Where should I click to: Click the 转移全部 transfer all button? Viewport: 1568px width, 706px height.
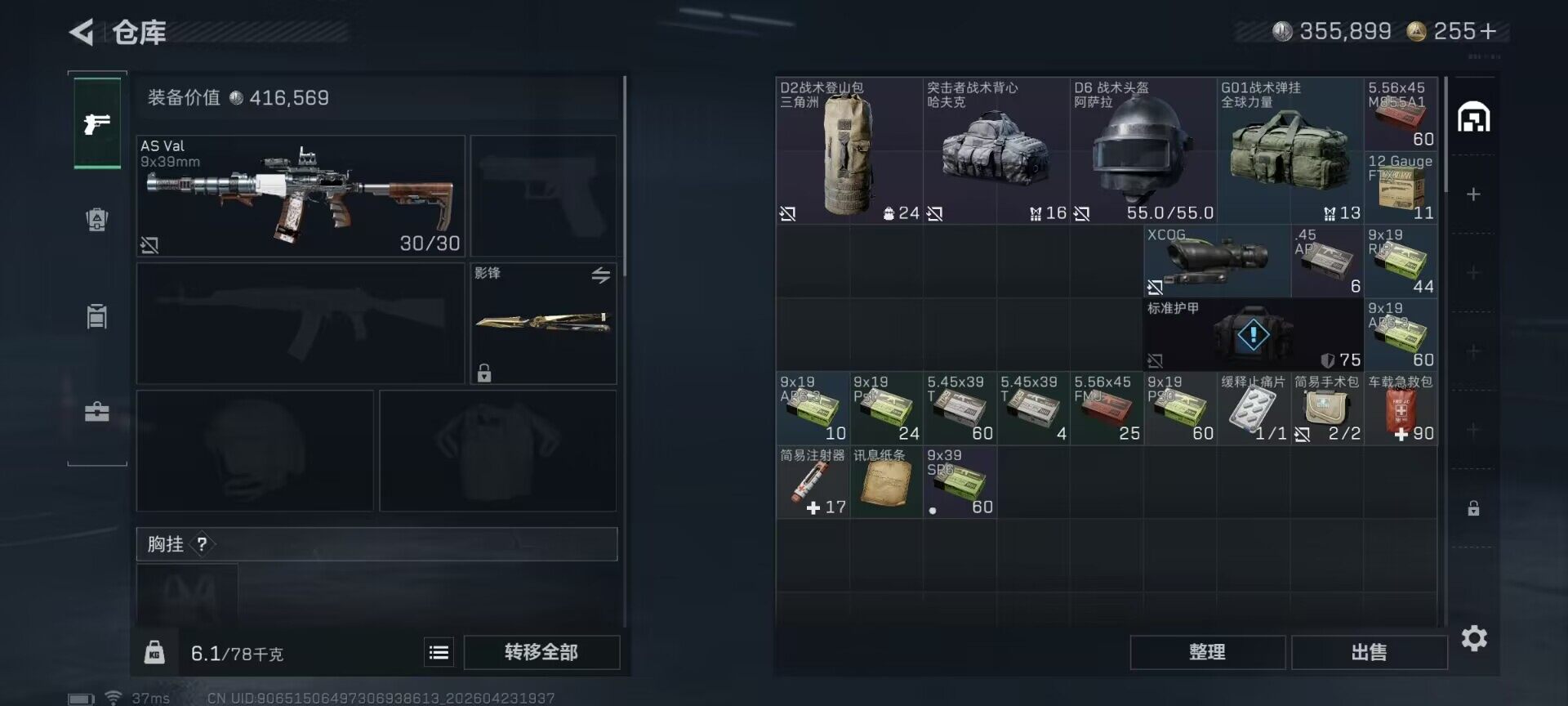541,652
